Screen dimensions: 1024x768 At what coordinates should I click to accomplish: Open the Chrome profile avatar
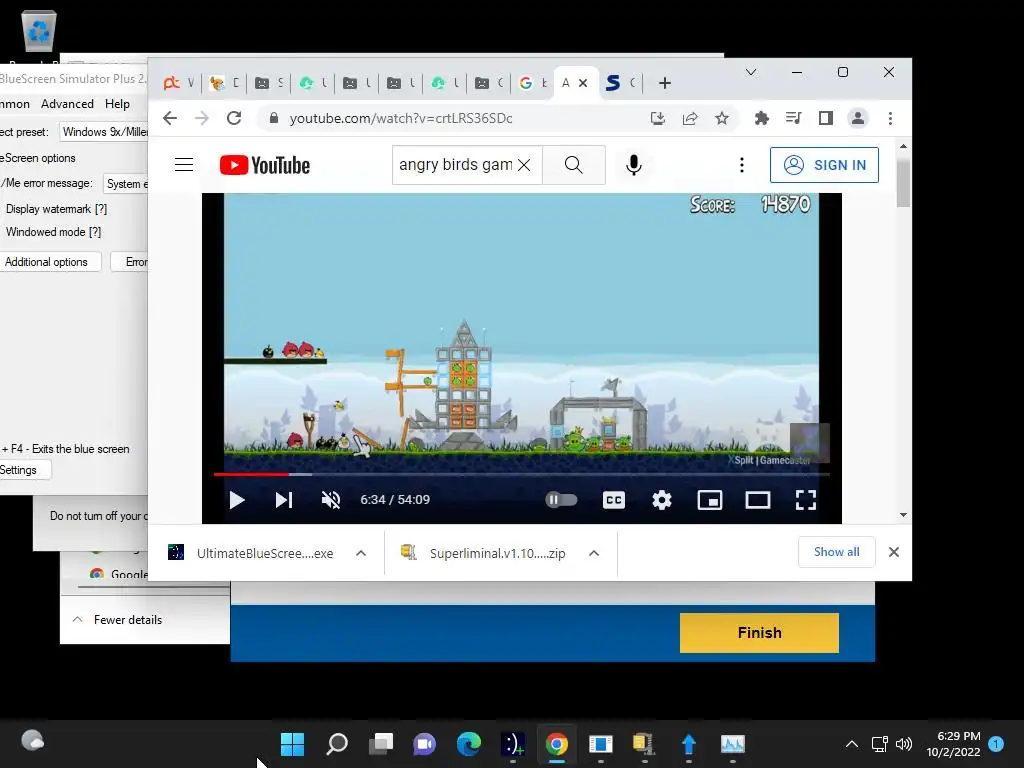pyautogui.click(x=857, y=118)
